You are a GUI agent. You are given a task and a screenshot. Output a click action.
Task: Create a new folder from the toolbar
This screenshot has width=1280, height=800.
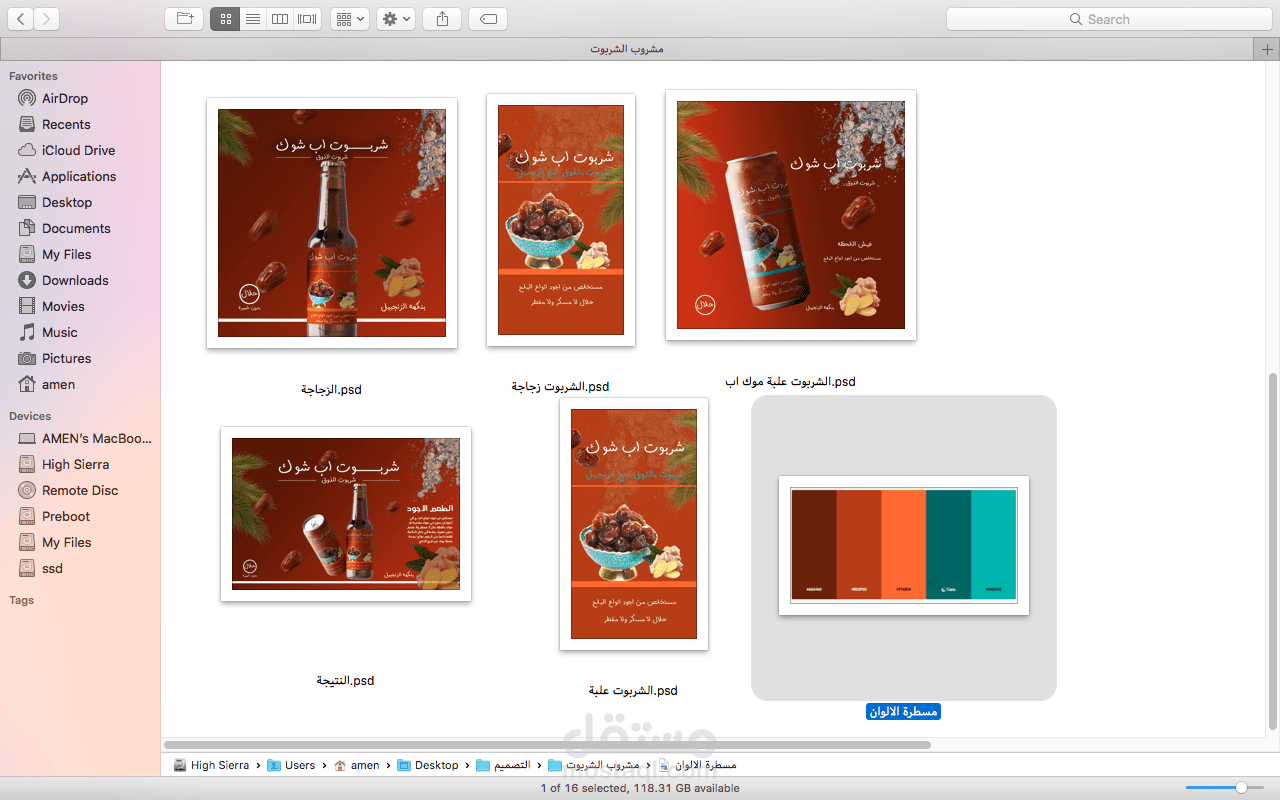coord(184,19)
